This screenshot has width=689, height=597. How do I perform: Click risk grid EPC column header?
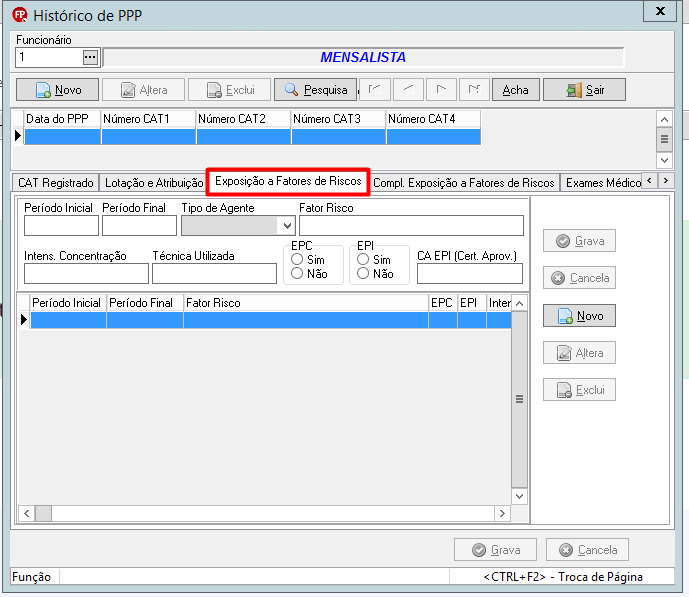[x=442, y=303]
